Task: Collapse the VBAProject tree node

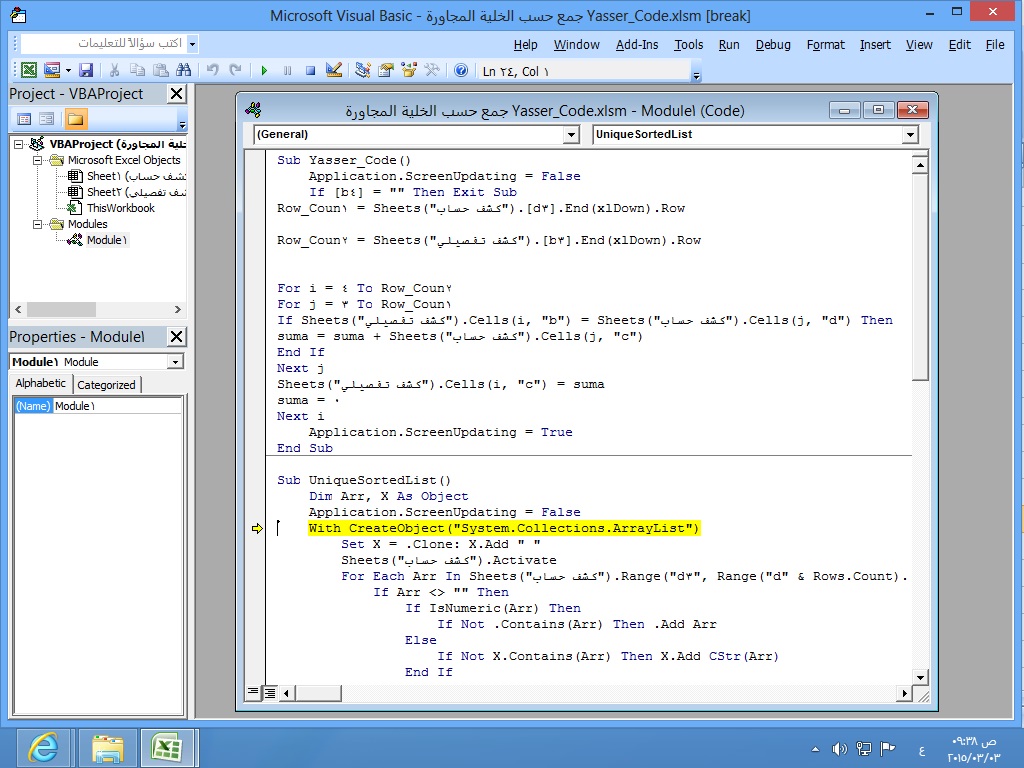Action: (x=18, y=144)
